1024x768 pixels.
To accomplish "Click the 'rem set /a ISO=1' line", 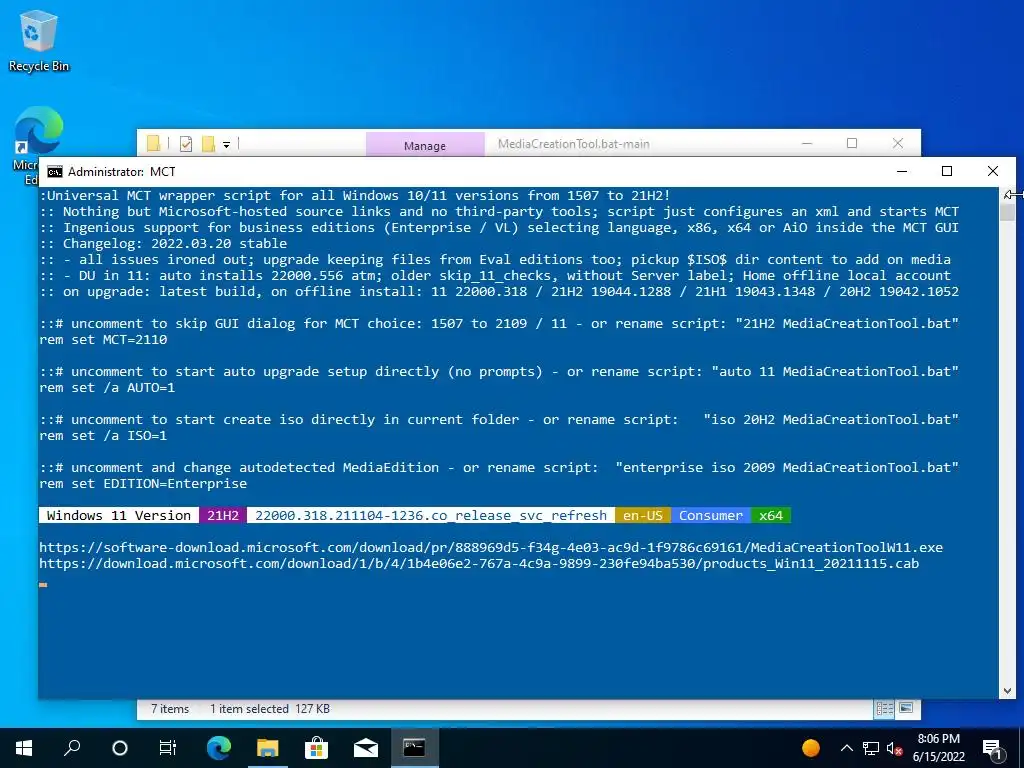I will point(103,436).
